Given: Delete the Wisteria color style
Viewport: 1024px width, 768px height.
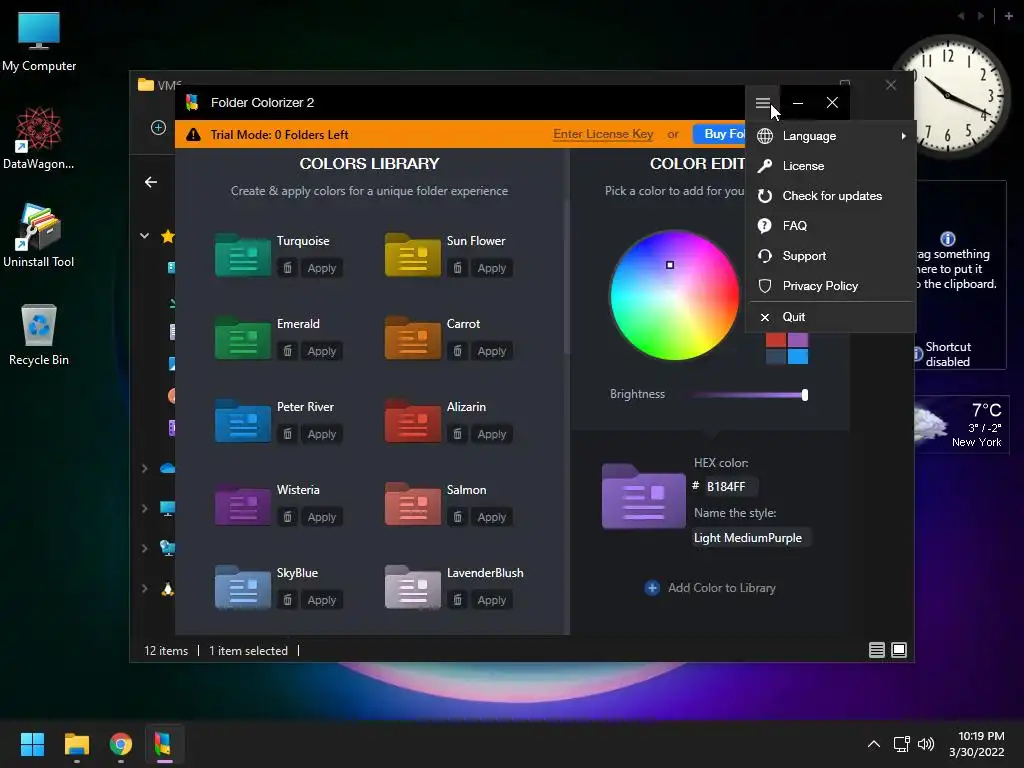Looking at the screenshot, I should pyautogui.click(x=287, y=517).
